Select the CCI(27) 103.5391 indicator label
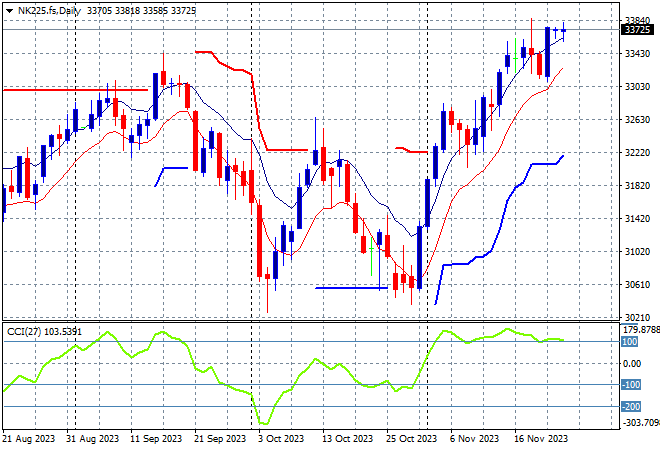Screen dimensions: 660x450 tap(45, 332)
